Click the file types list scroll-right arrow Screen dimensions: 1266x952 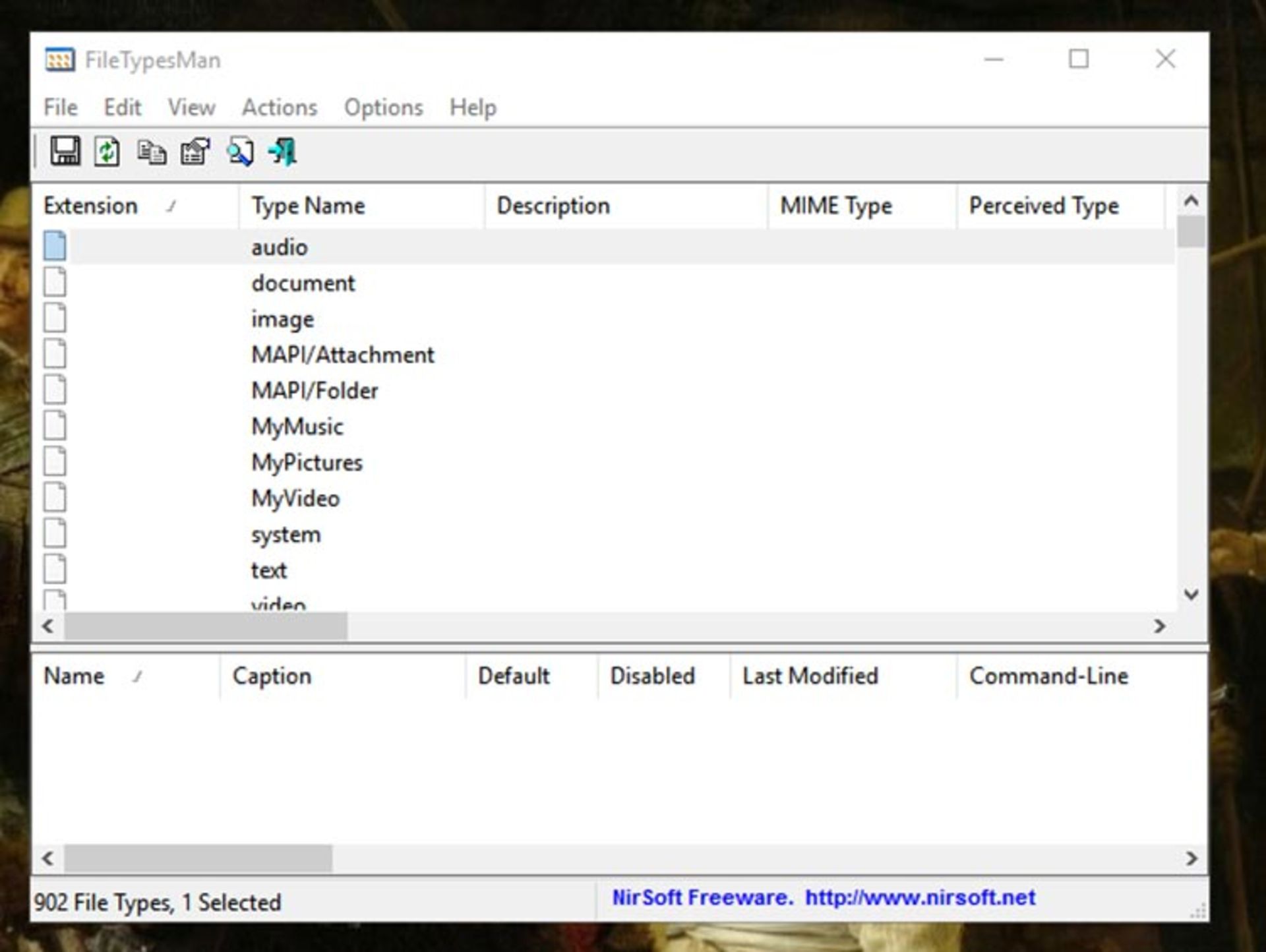[1160, 626]
